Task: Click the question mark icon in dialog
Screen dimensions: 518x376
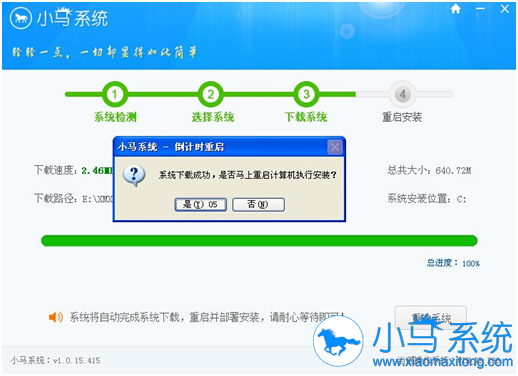Action: click(x=134, y=175)
